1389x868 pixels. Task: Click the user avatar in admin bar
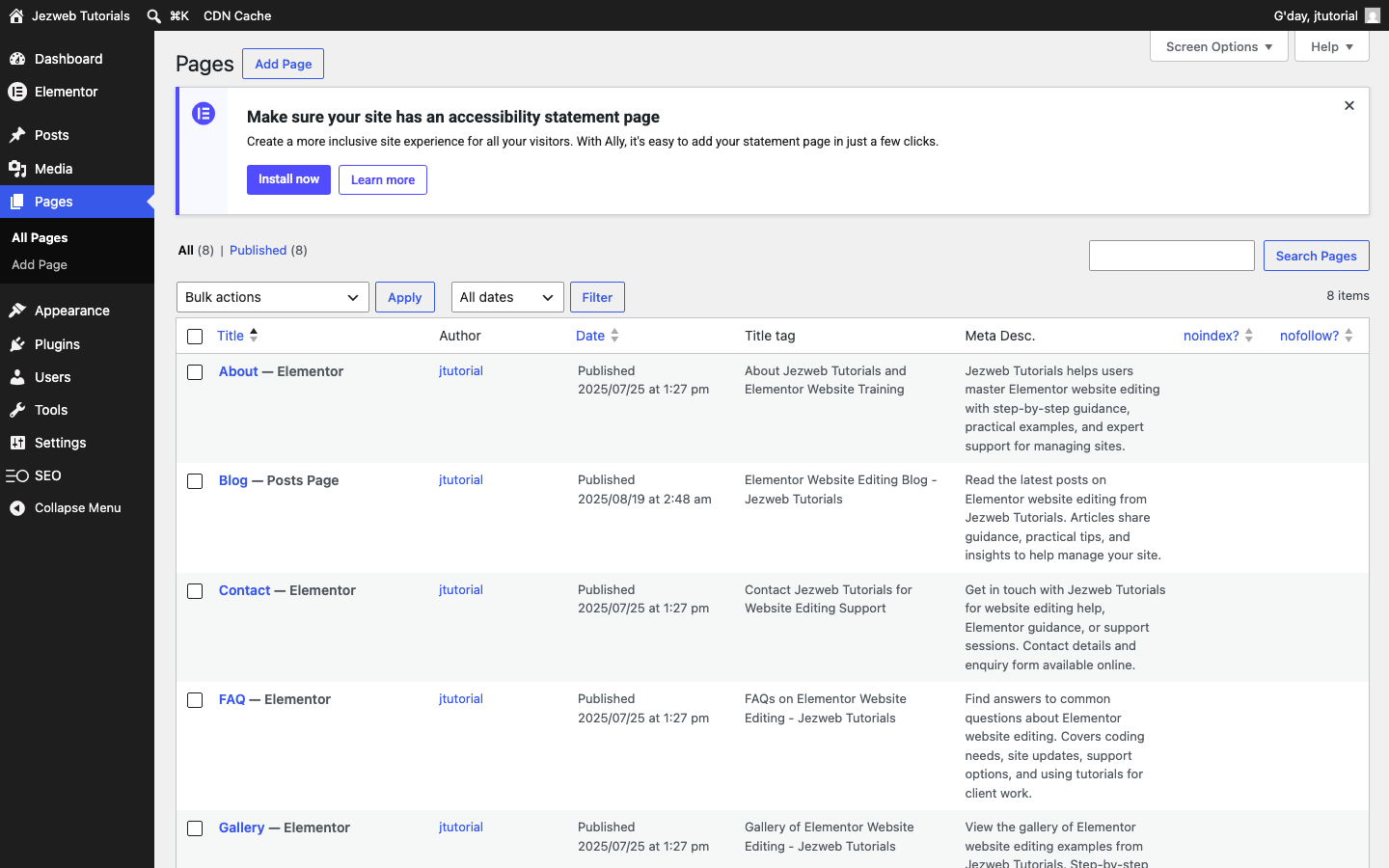click(x=1373, y=15)
